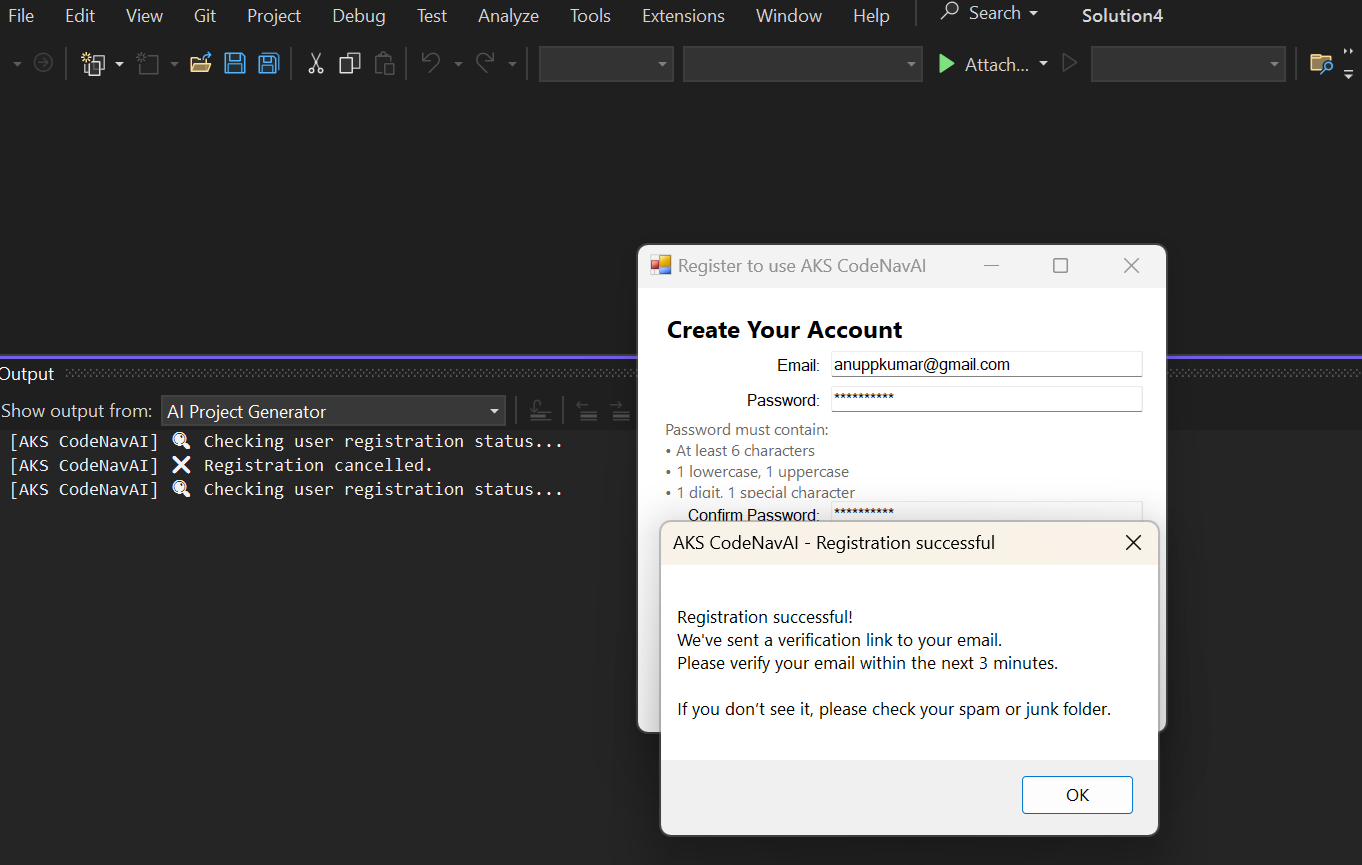Viewport: 1362px width, 865px height.
Task: Click the Cut scissors icon
Action: click(316, 64)
